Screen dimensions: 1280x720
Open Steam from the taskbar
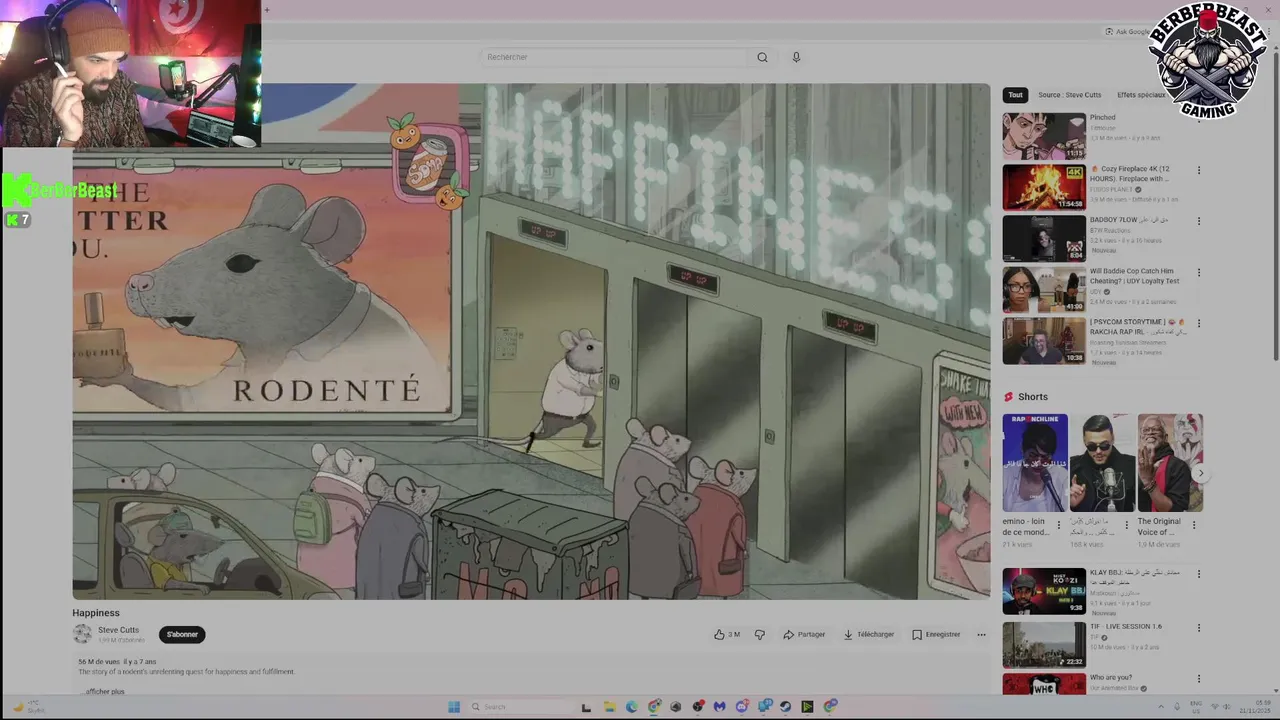pyautogui.click(x=786, y=707)
